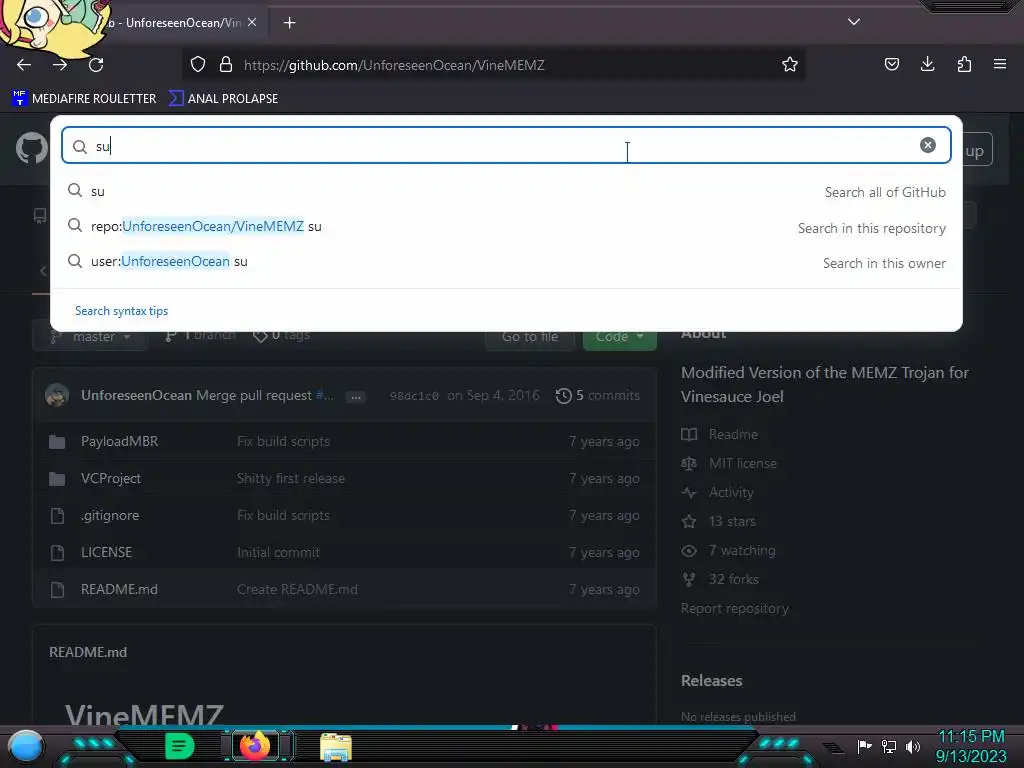
Task: Click the GitHub Octocat logo
Action: click(x=31, y=148)
